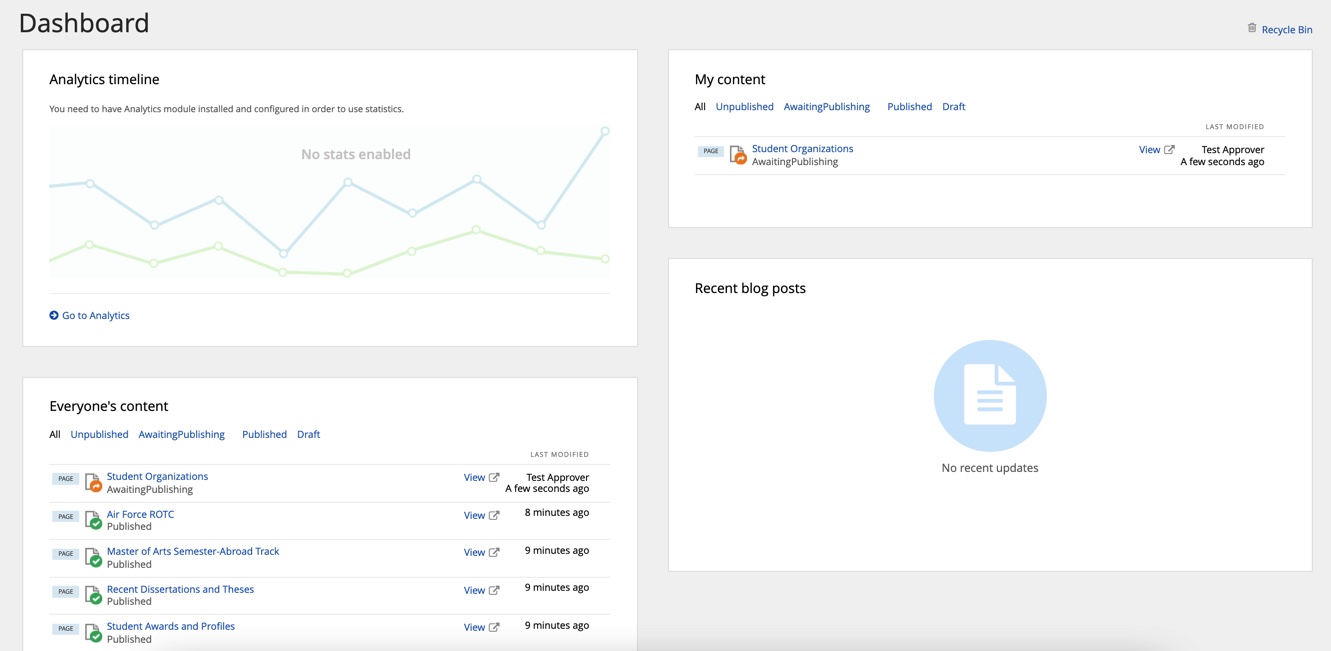Open the Recycle Bin
Viewport: 1331px width, 651px height.
[x=1287, y=29]
